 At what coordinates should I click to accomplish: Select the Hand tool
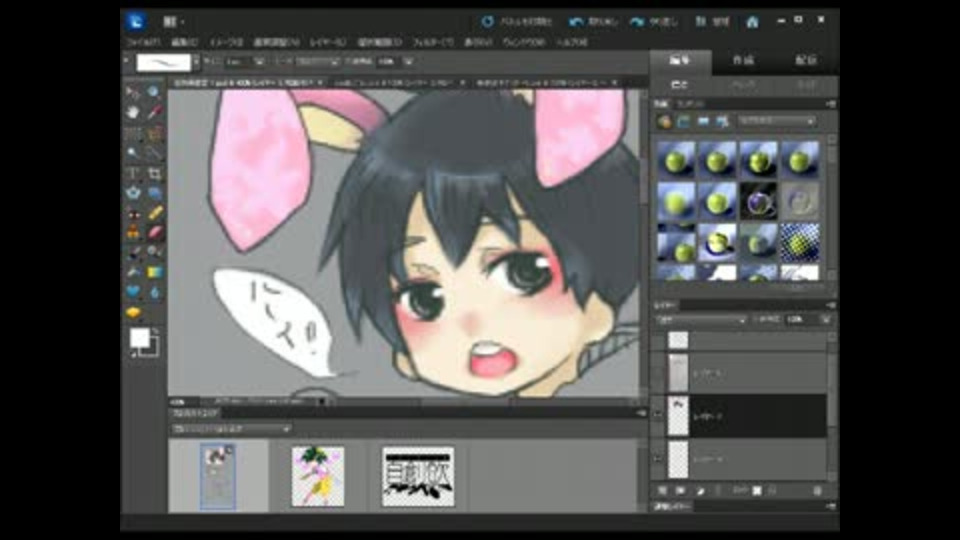pos(133,112)
